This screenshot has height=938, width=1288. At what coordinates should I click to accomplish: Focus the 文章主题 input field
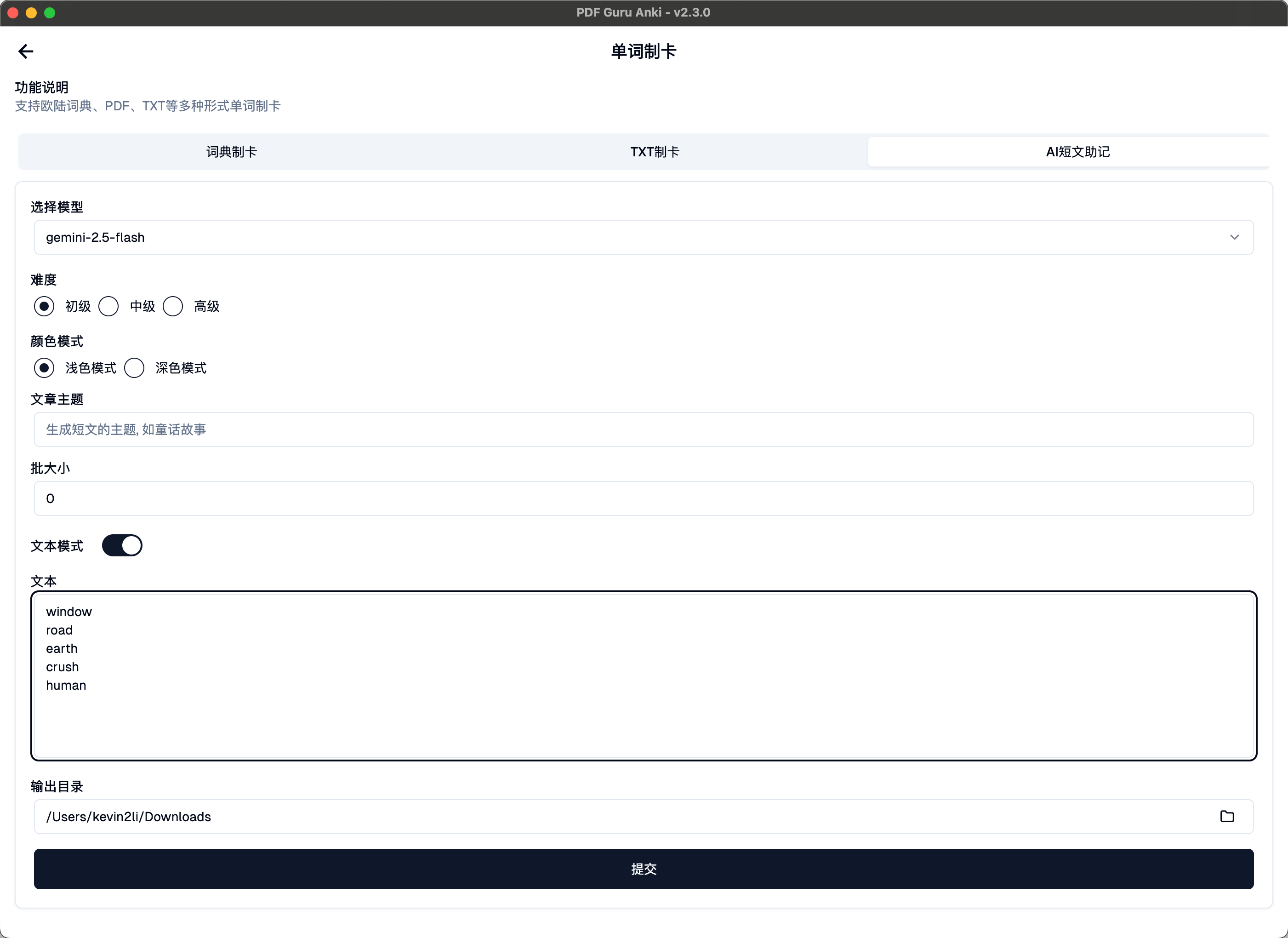tap(643, 429)
